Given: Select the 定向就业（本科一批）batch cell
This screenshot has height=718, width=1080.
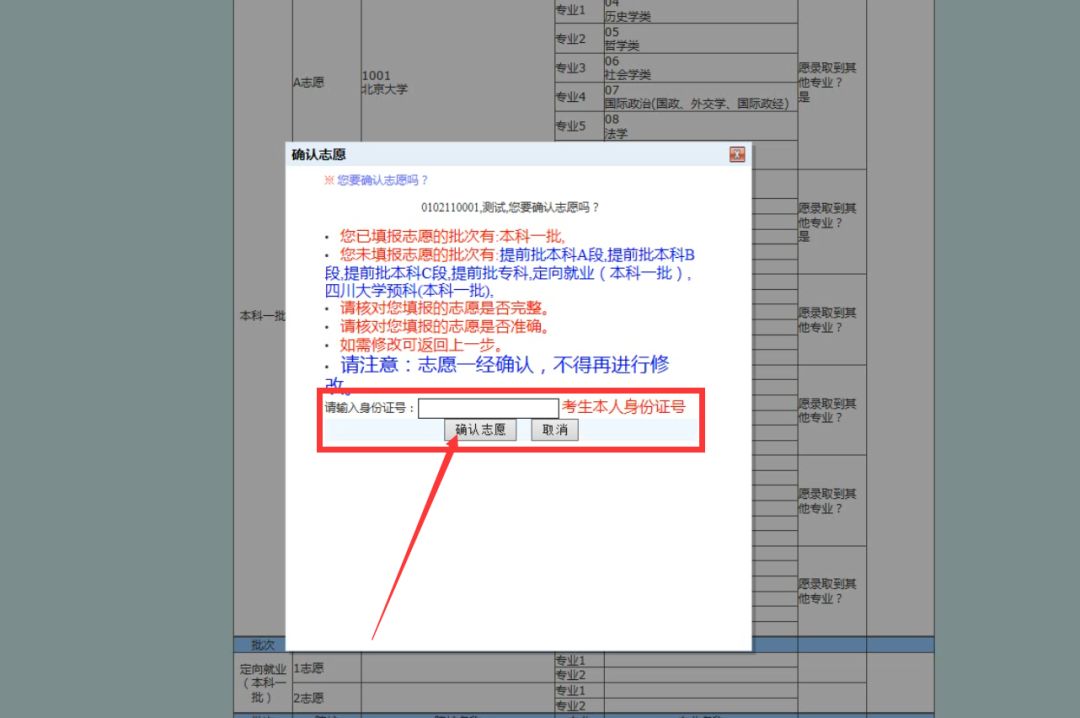Looking at the screenshot, I should point(262,683).
